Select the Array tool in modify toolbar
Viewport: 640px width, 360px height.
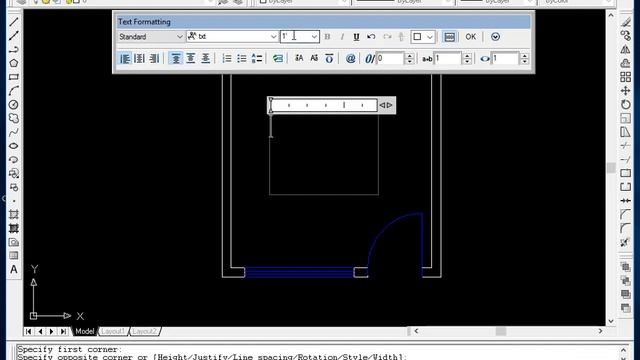[x=625, y=77]
